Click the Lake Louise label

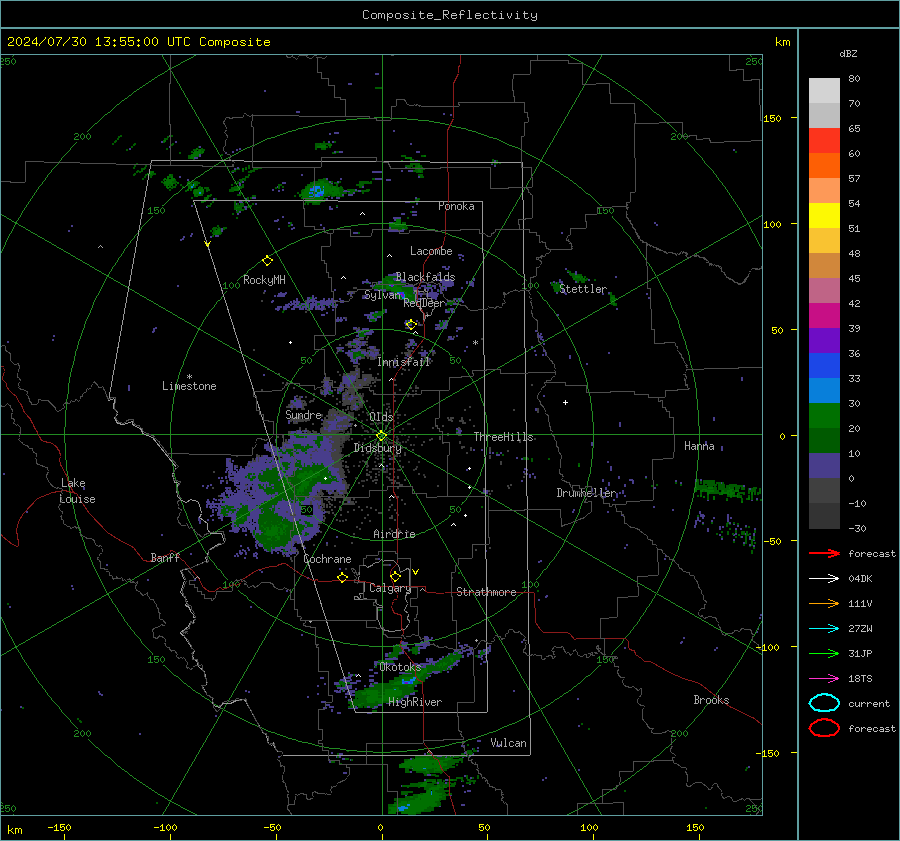pos(77,491)
